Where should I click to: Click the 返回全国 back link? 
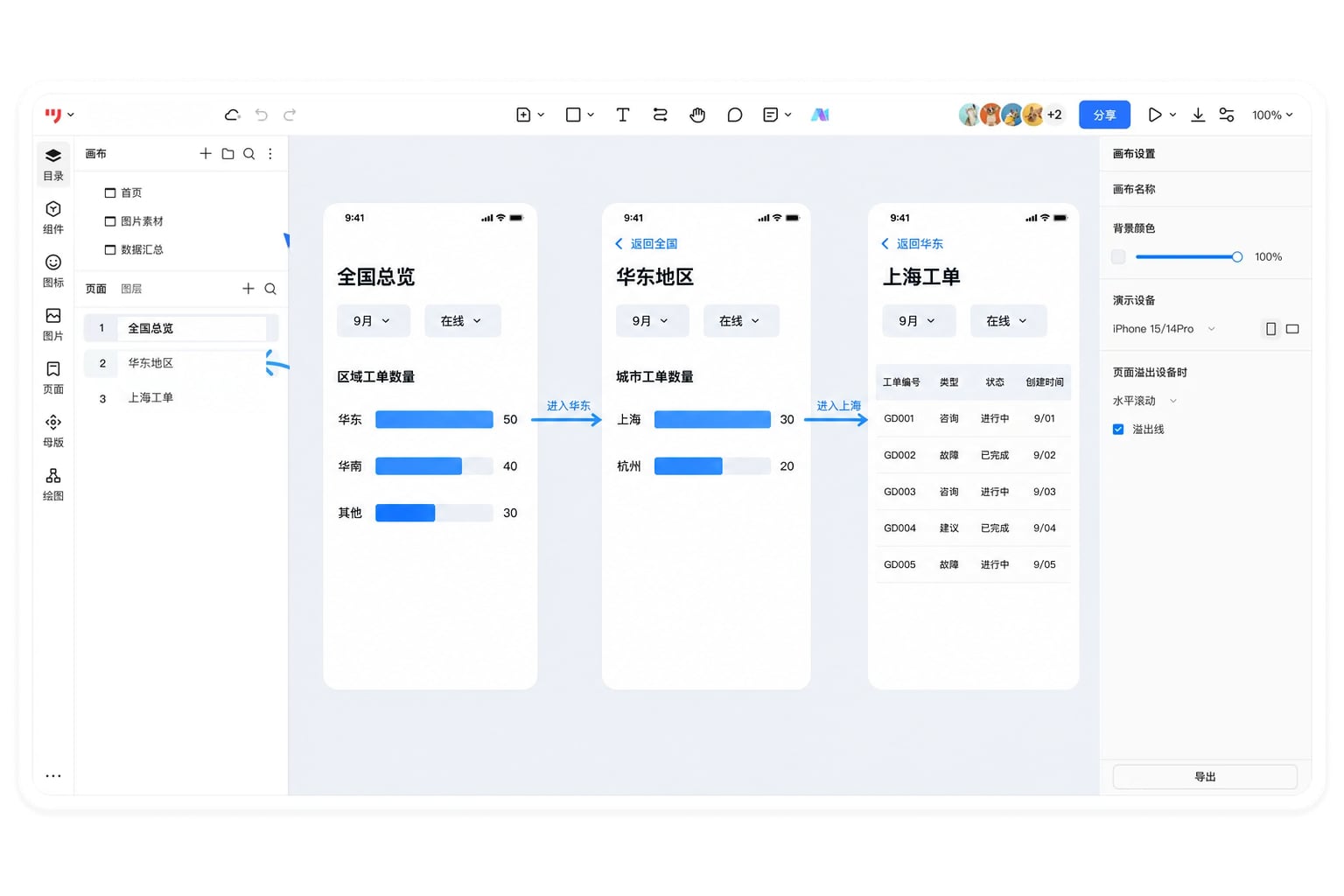(x=646, y=244)
